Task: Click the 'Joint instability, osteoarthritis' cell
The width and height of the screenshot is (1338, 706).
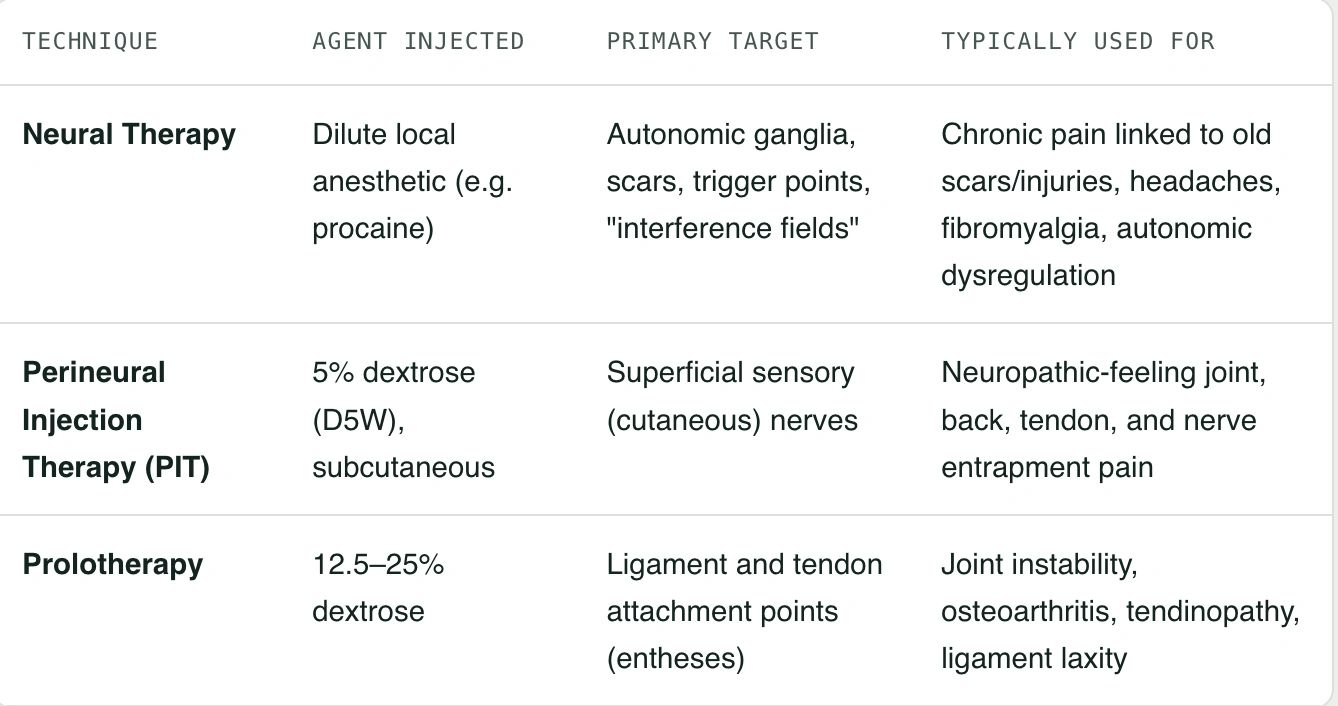Action: click(x=1120, y=611)
